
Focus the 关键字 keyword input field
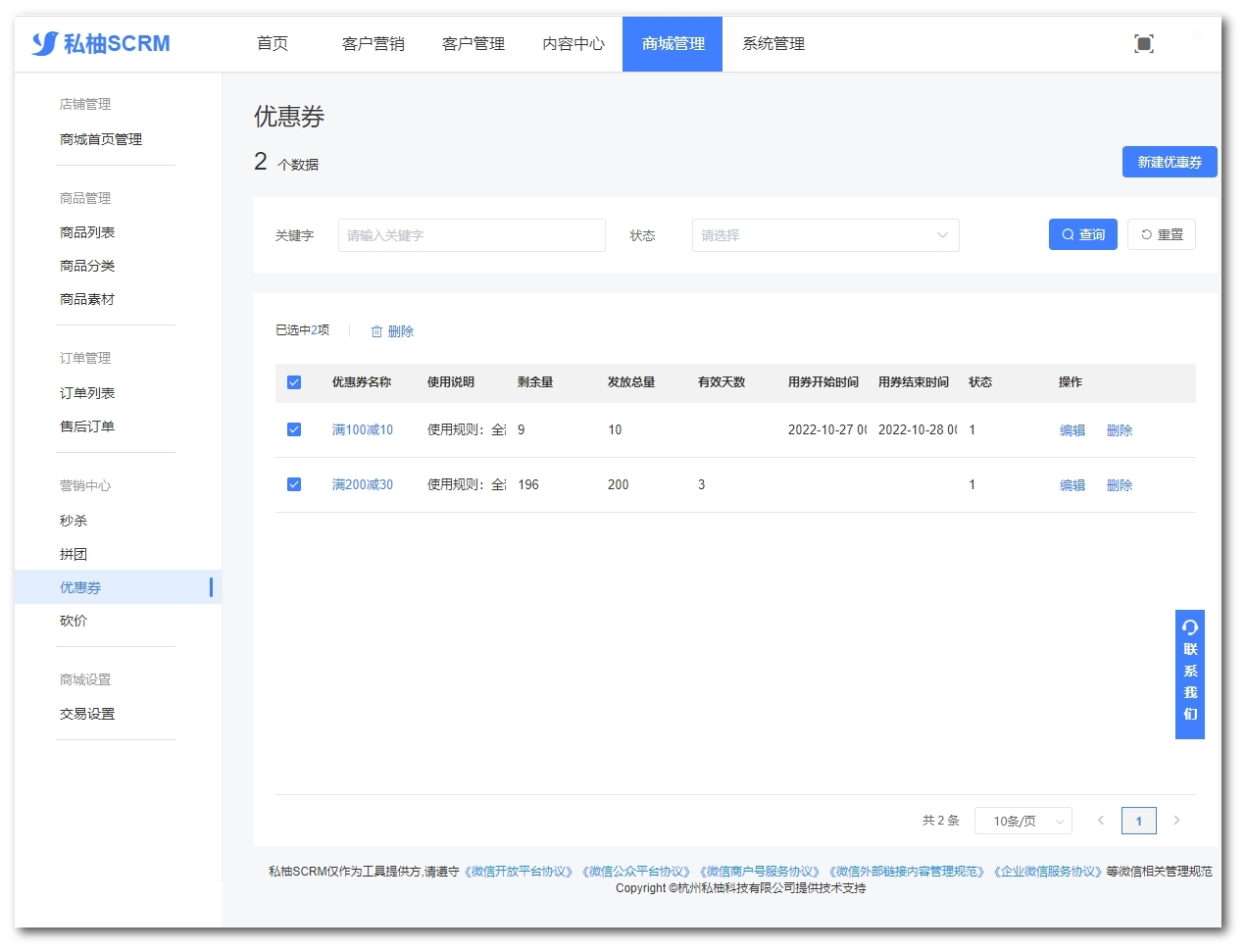click(x=472, y=235)
